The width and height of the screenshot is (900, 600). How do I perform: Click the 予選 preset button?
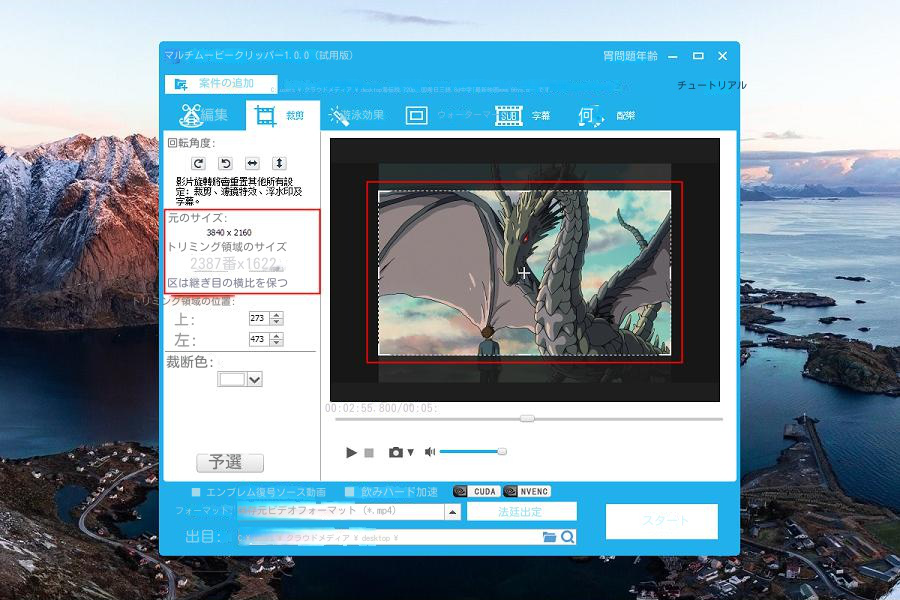point(230,463)
